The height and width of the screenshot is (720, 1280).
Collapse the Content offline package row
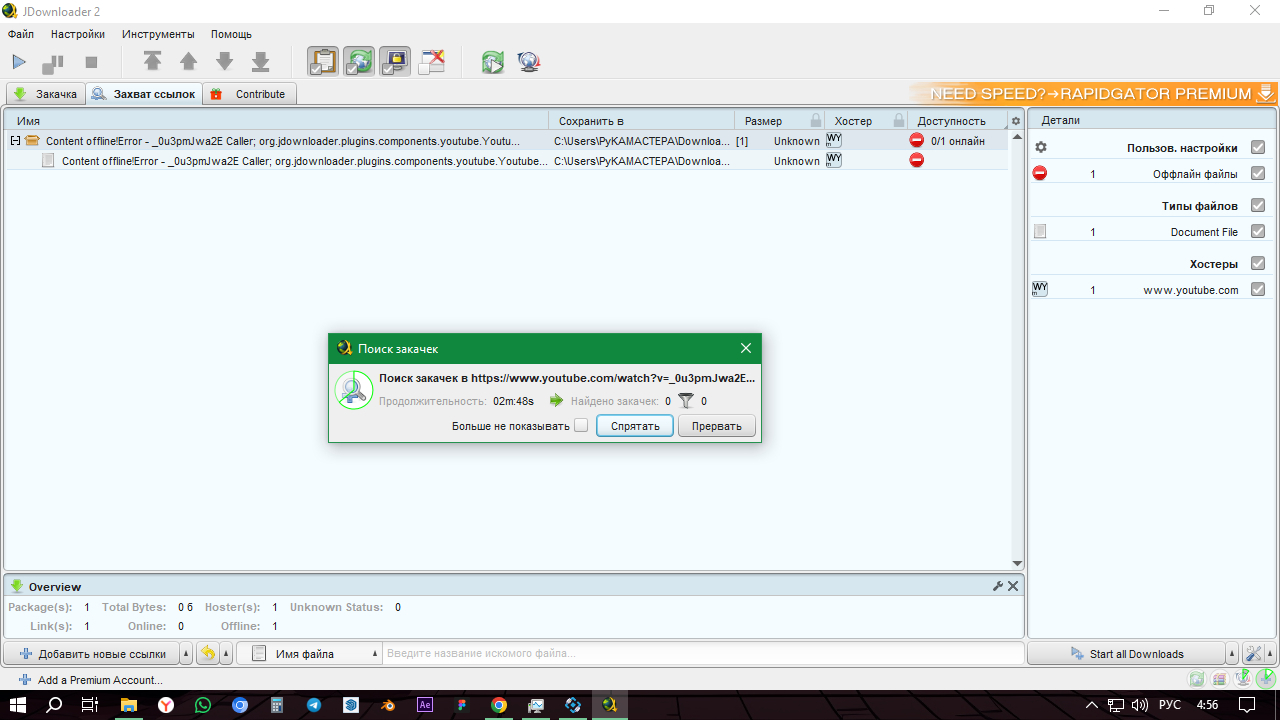pyautogui.click(x=15, y=141)
